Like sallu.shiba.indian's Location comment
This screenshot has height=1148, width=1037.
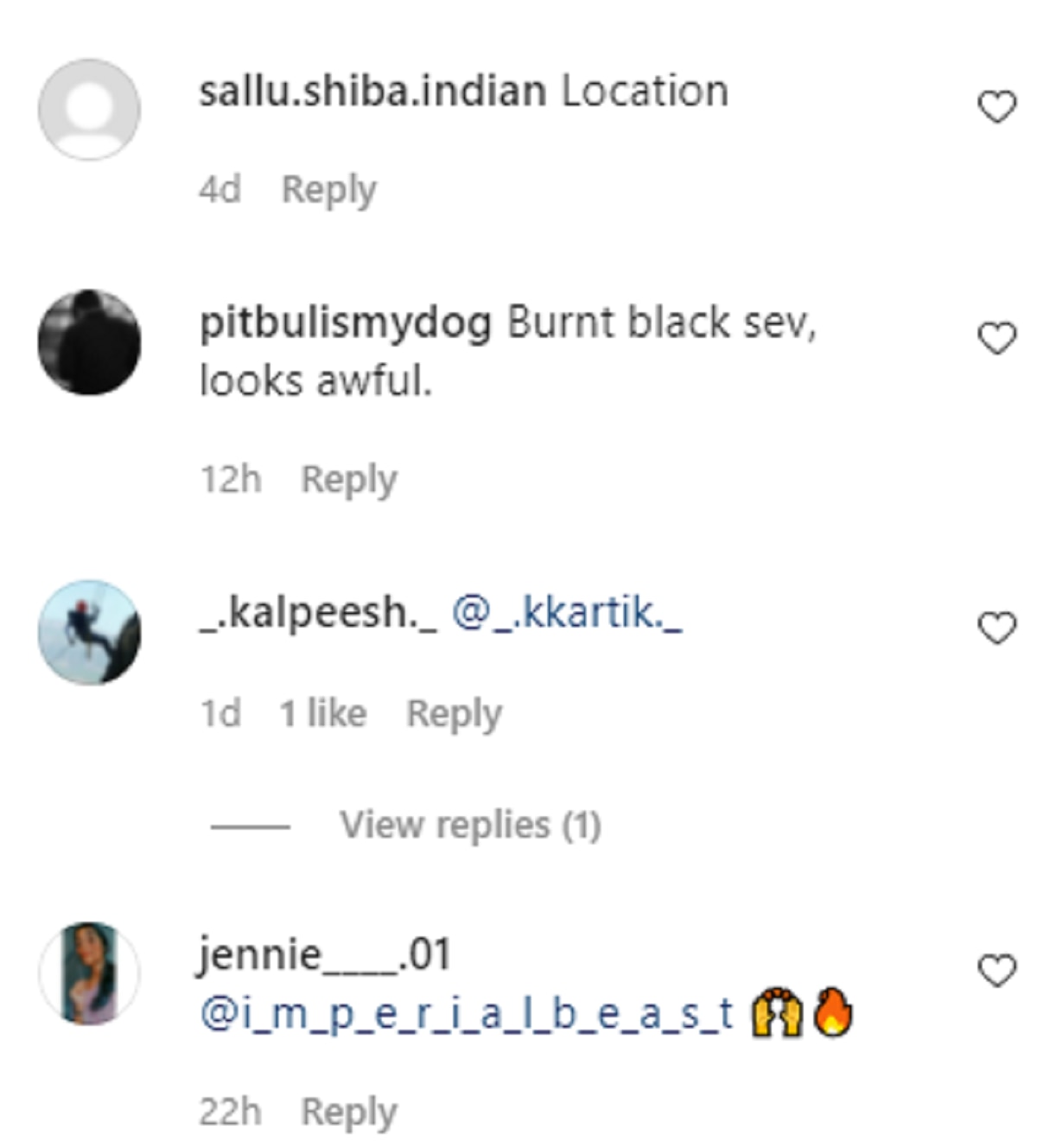point(996,107)
